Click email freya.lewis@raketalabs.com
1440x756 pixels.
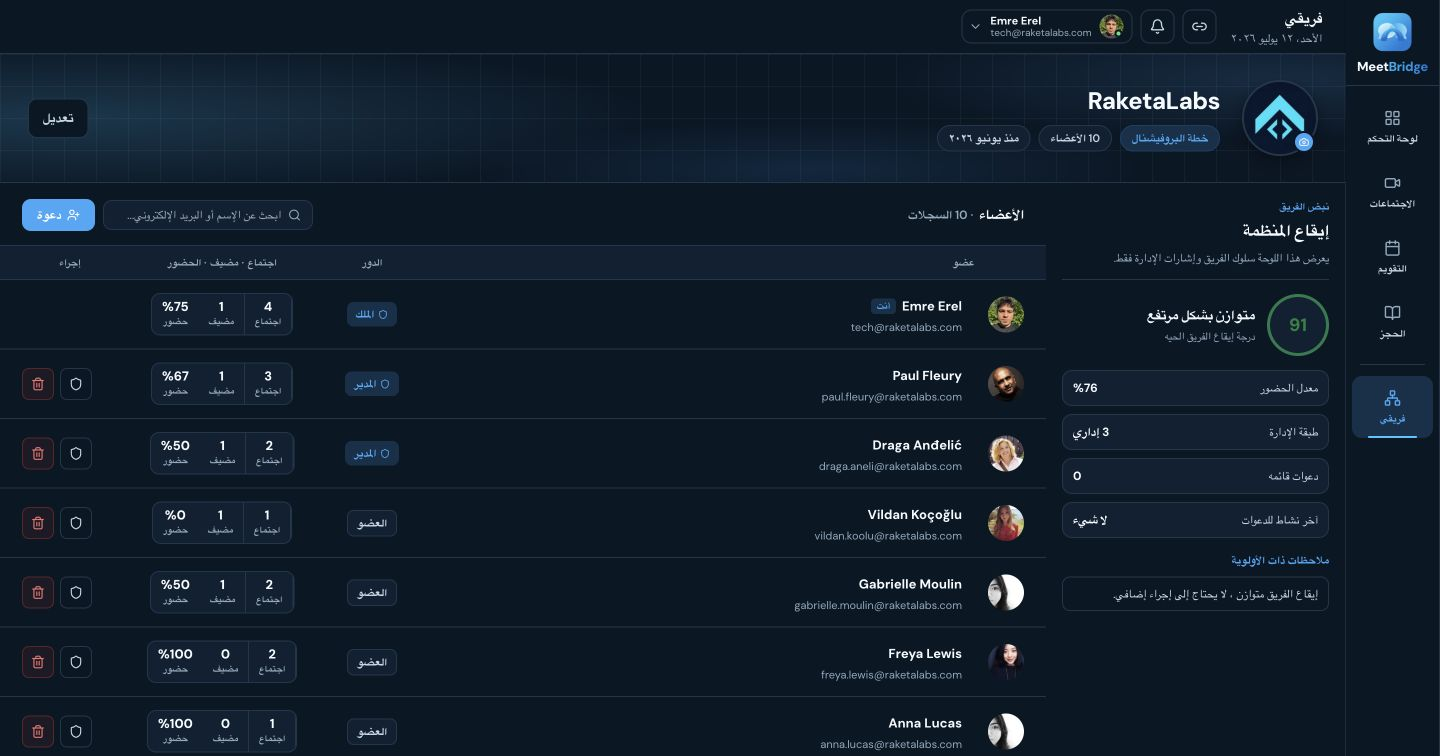click(x=892, y=675)
